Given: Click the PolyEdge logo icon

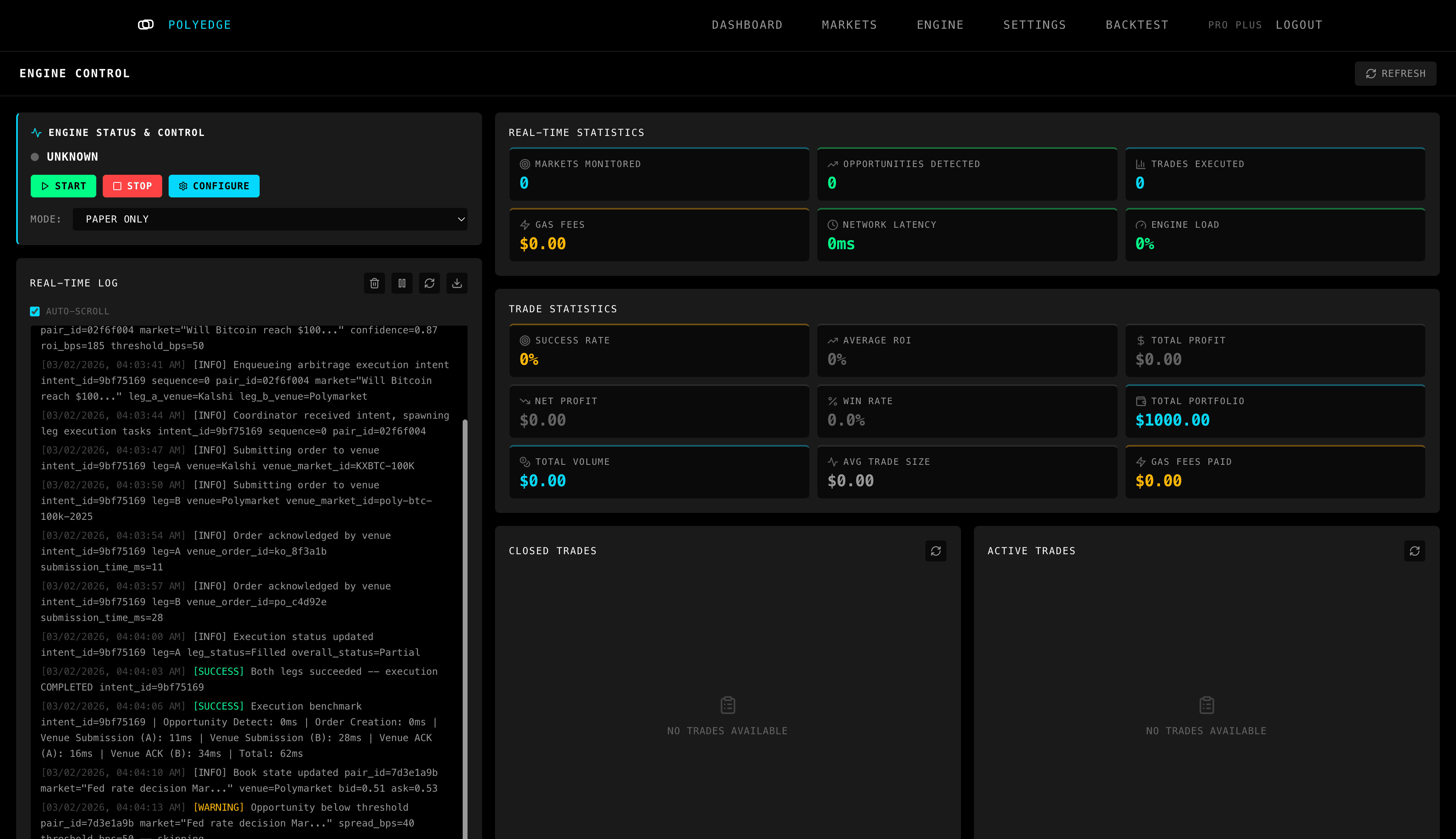Looking at the screenshot, I should [146, 25].
